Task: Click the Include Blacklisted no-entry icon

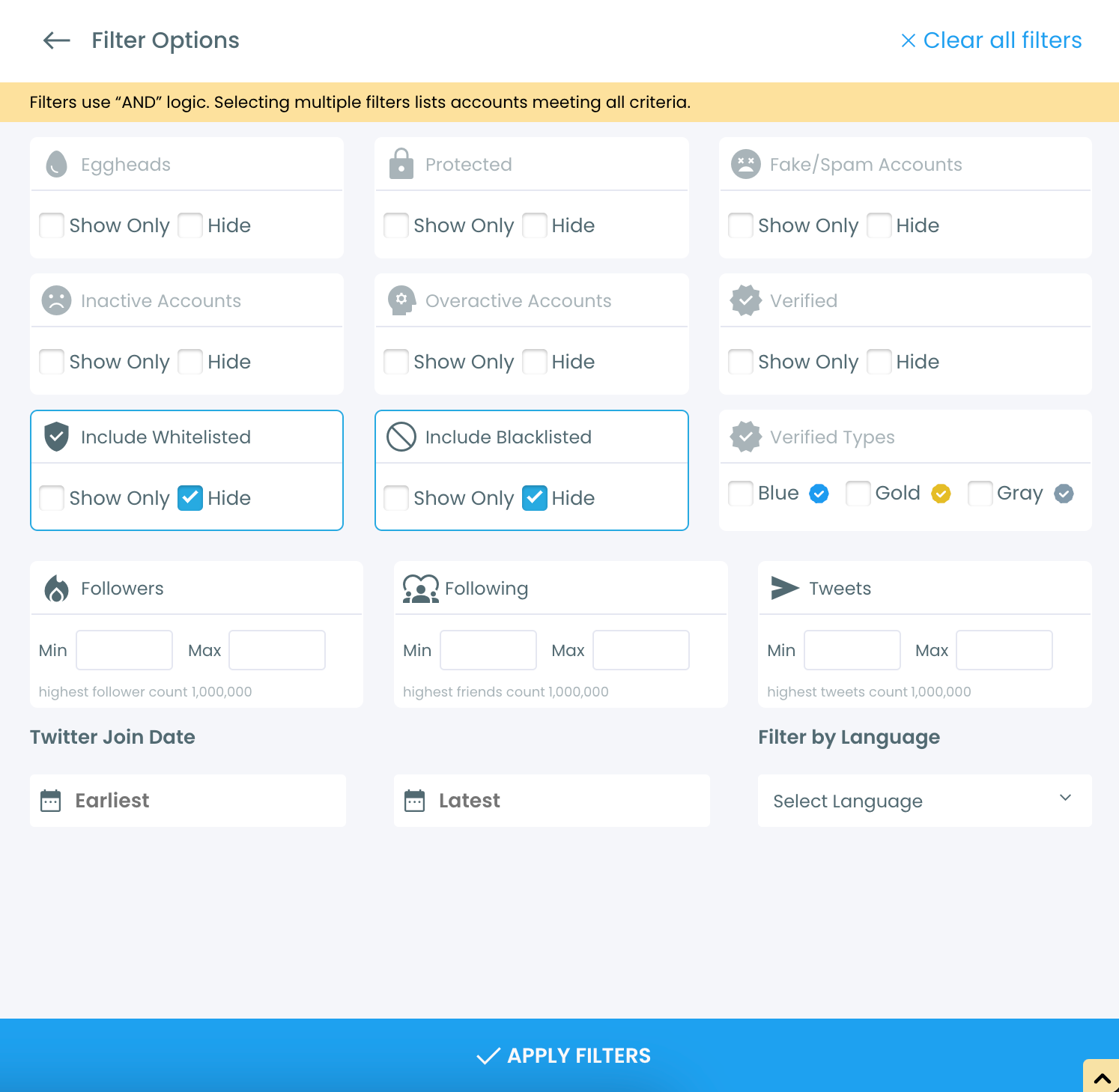Action: pyautogui.click(x=401, y=437)
